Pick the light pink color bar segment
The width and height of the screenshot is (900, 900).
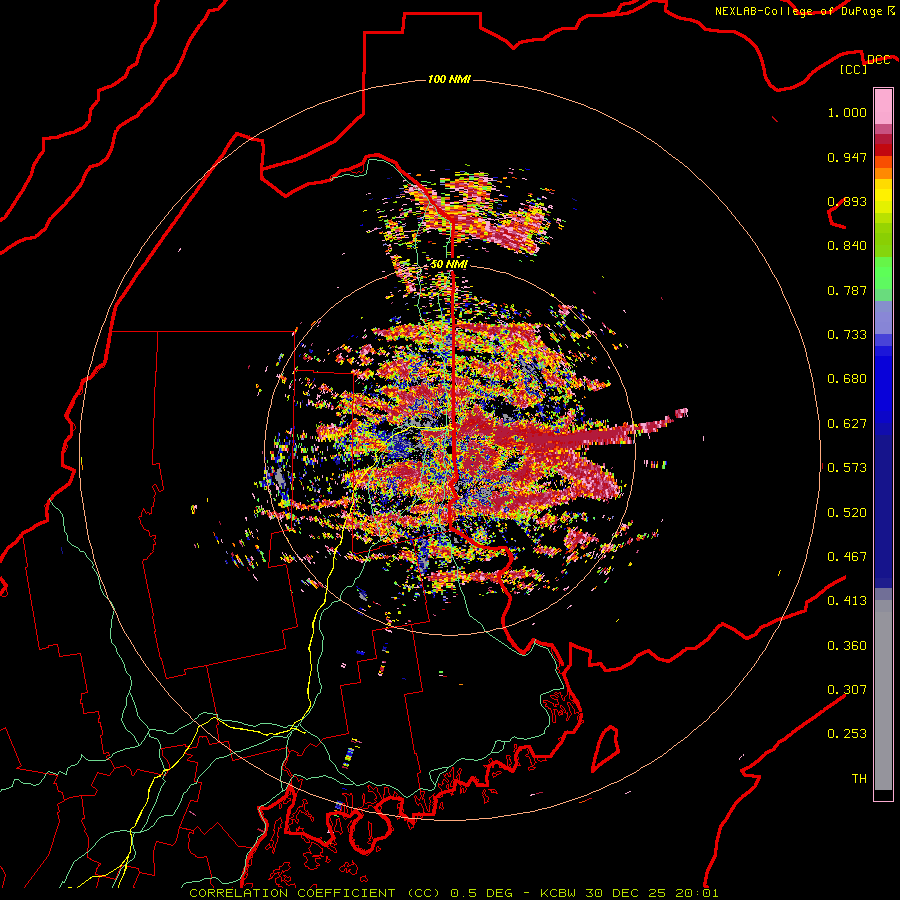click(x=883, y=106)
